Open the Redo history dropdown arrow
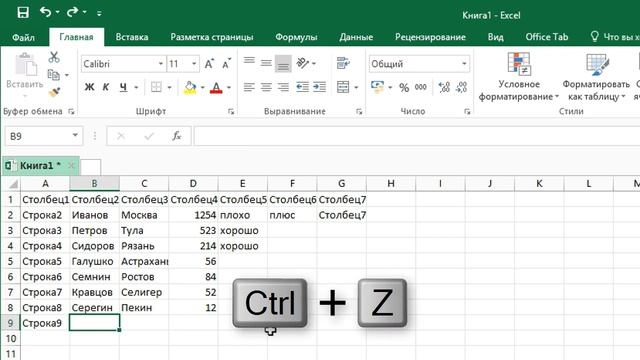640x360 pixels. [x=84, y=13]
